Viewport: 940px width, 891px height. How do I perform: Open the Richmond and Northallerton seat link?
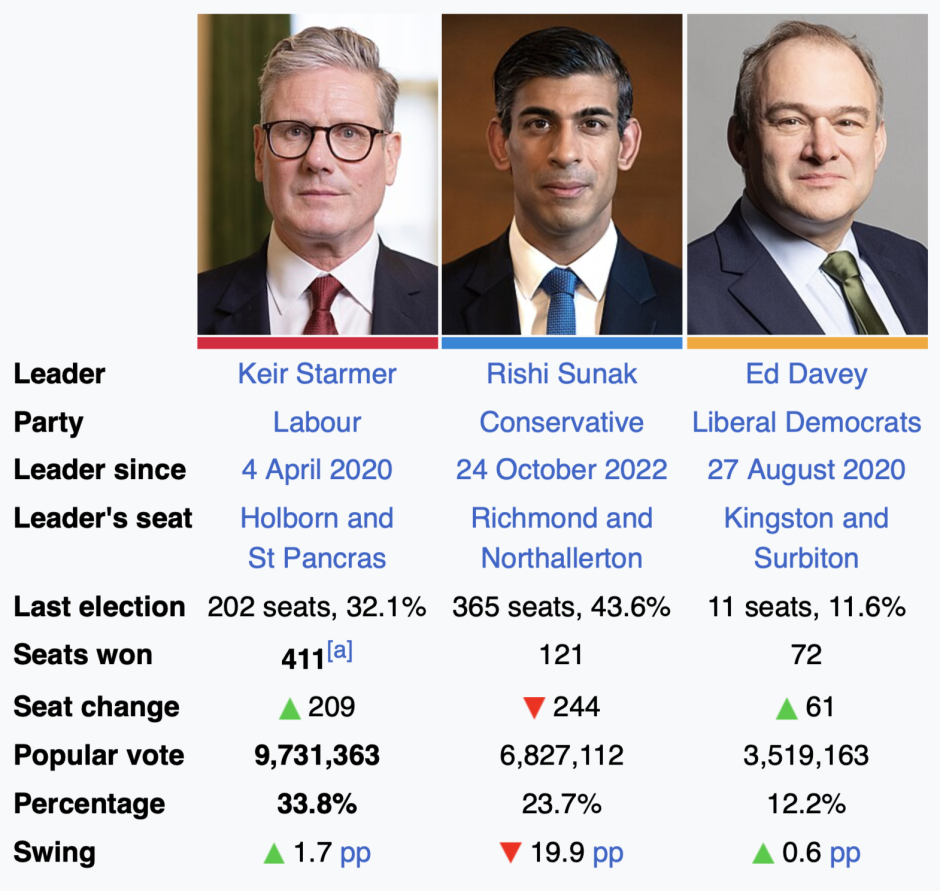(x=562, y=518)
